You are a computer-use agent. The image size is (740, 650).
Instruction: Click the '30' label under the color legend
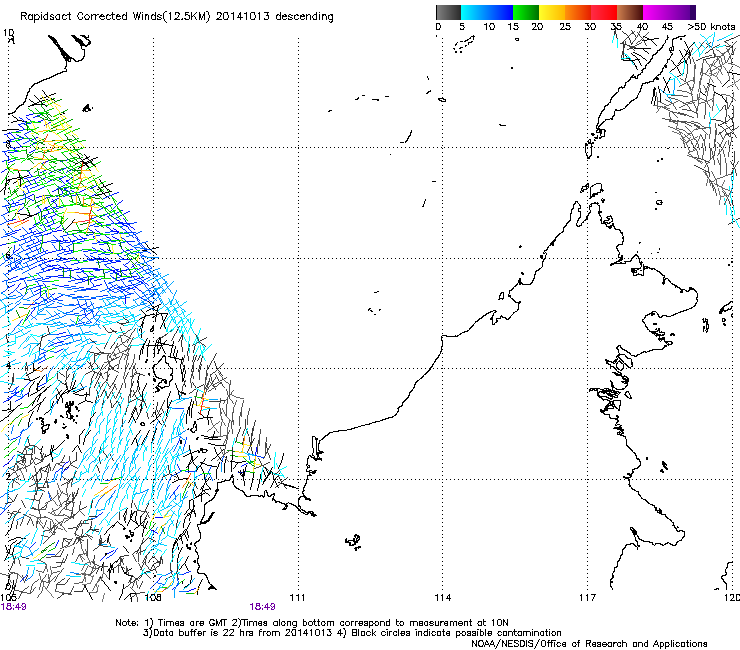coord(590,26)
